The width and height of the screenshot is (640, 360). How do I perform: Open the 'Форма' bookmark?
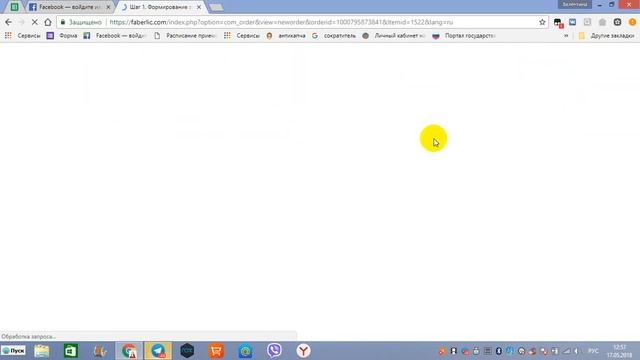pyautogui.click(x=62, y=36)
